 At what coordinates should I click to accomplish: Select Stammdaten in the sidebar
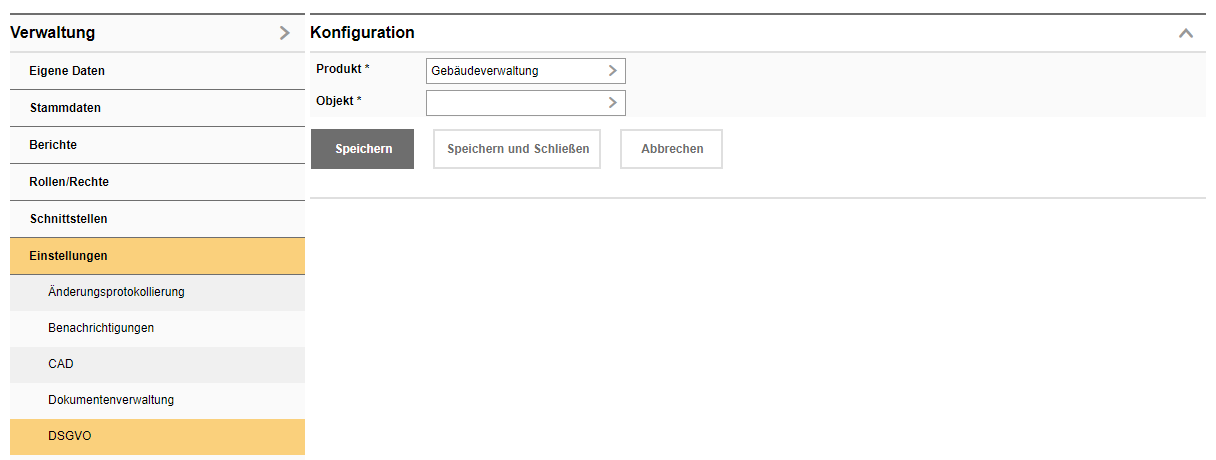65,108
